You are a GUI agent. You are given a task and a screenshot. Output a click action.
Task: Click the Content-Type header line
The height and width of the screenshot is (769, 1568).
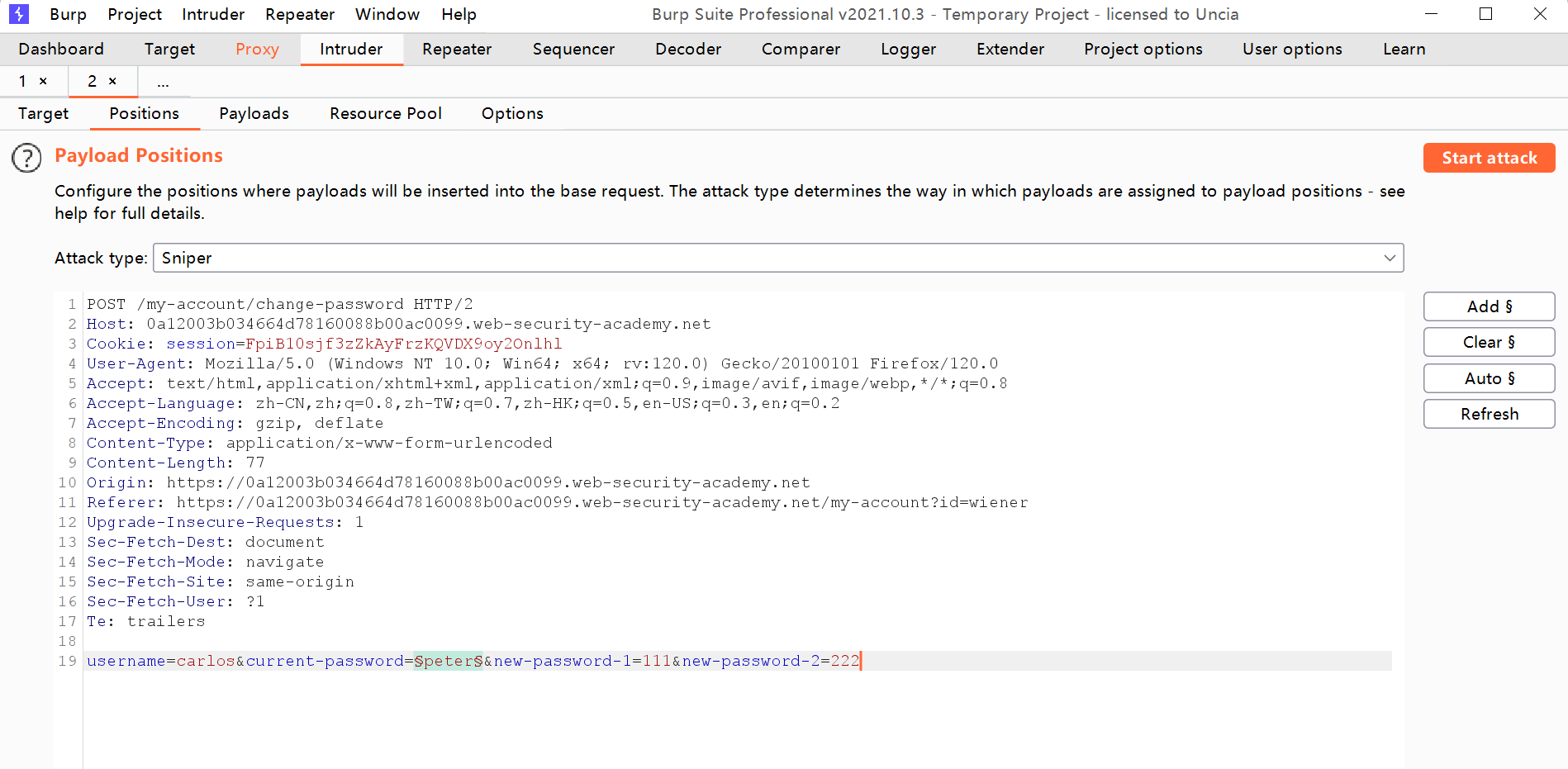(320, 443)
